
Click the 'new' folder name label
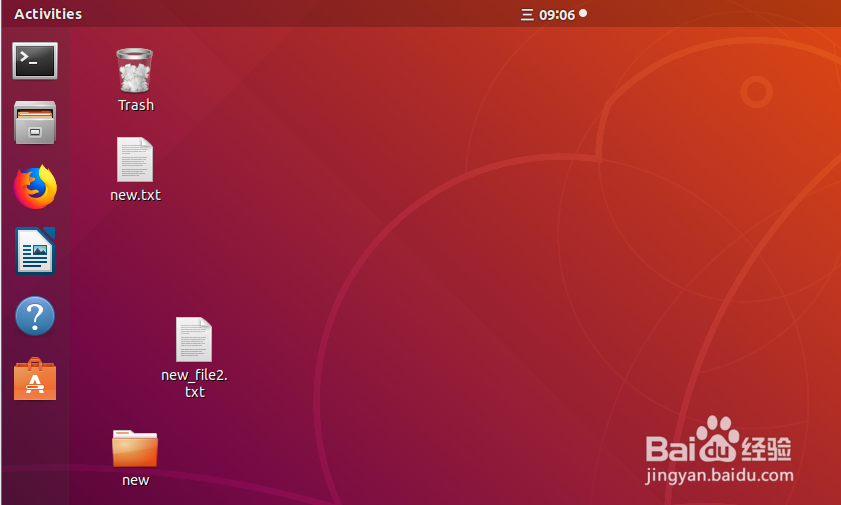(135, 480)
